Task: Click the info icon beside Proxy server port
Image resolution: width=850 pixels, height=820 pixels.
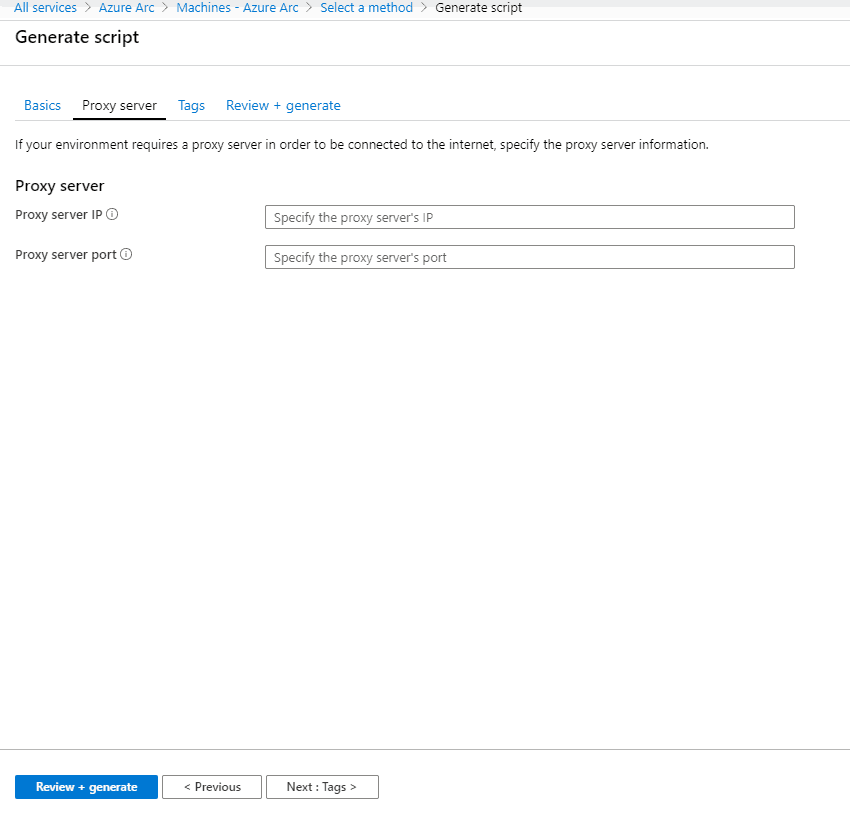Action: pos(126,254)
